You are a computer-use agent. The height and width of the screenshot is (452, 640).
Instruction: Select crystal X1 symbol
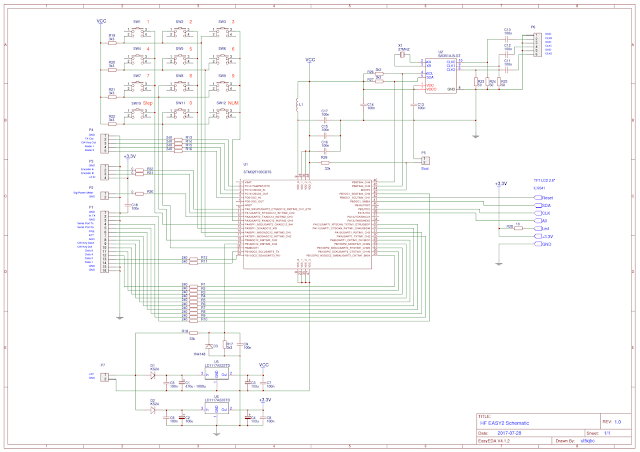click(x=402, y=54)
